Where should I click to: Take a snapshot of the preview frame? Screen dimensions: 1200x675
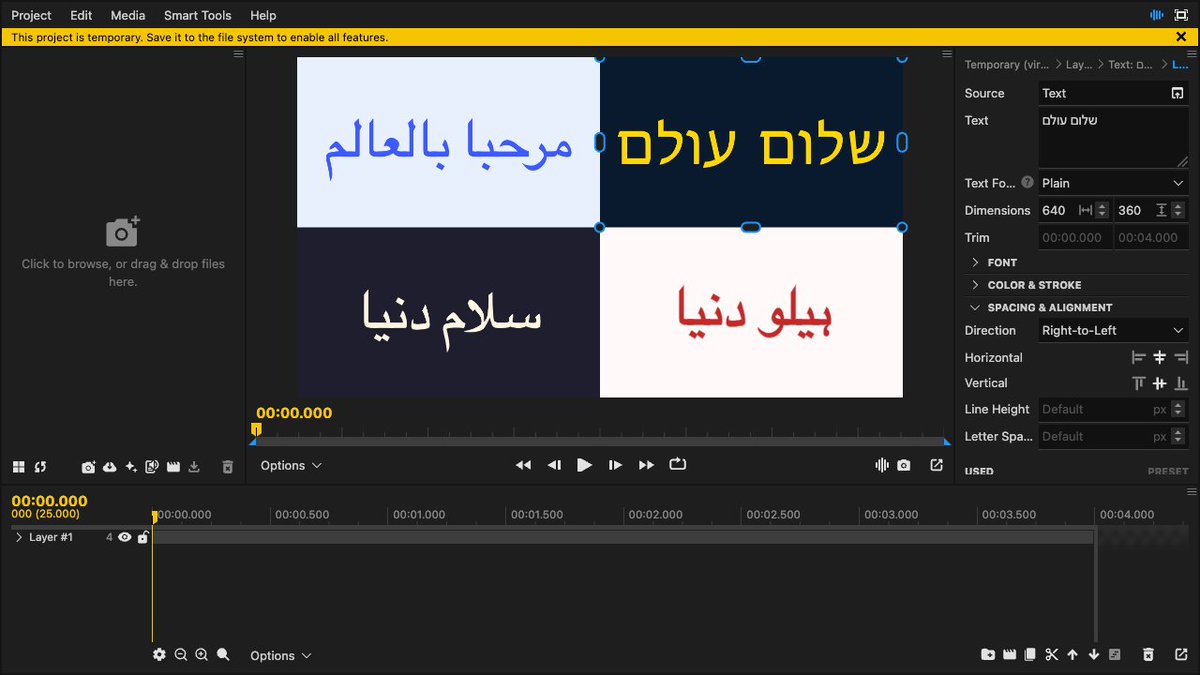pyautogui.click(x=904, y=465)
